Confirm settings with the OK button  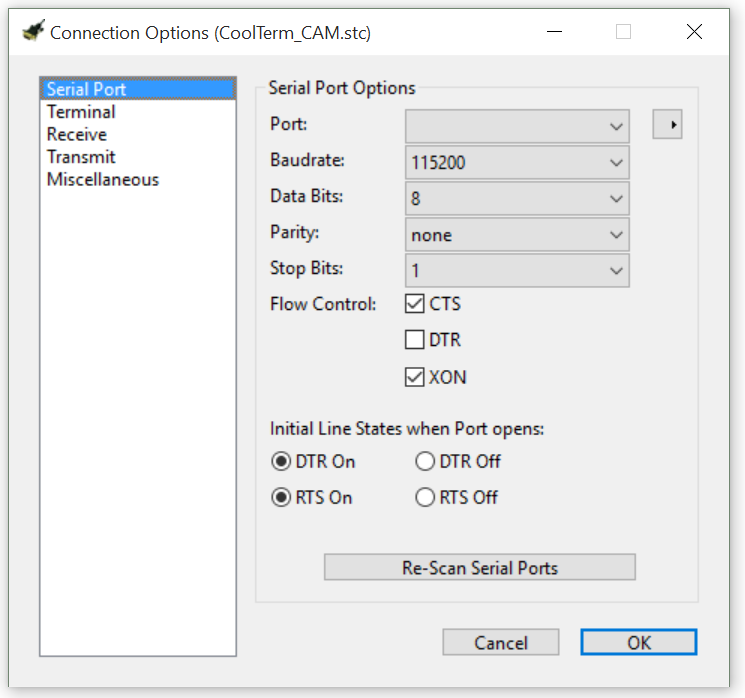(639, 642)
